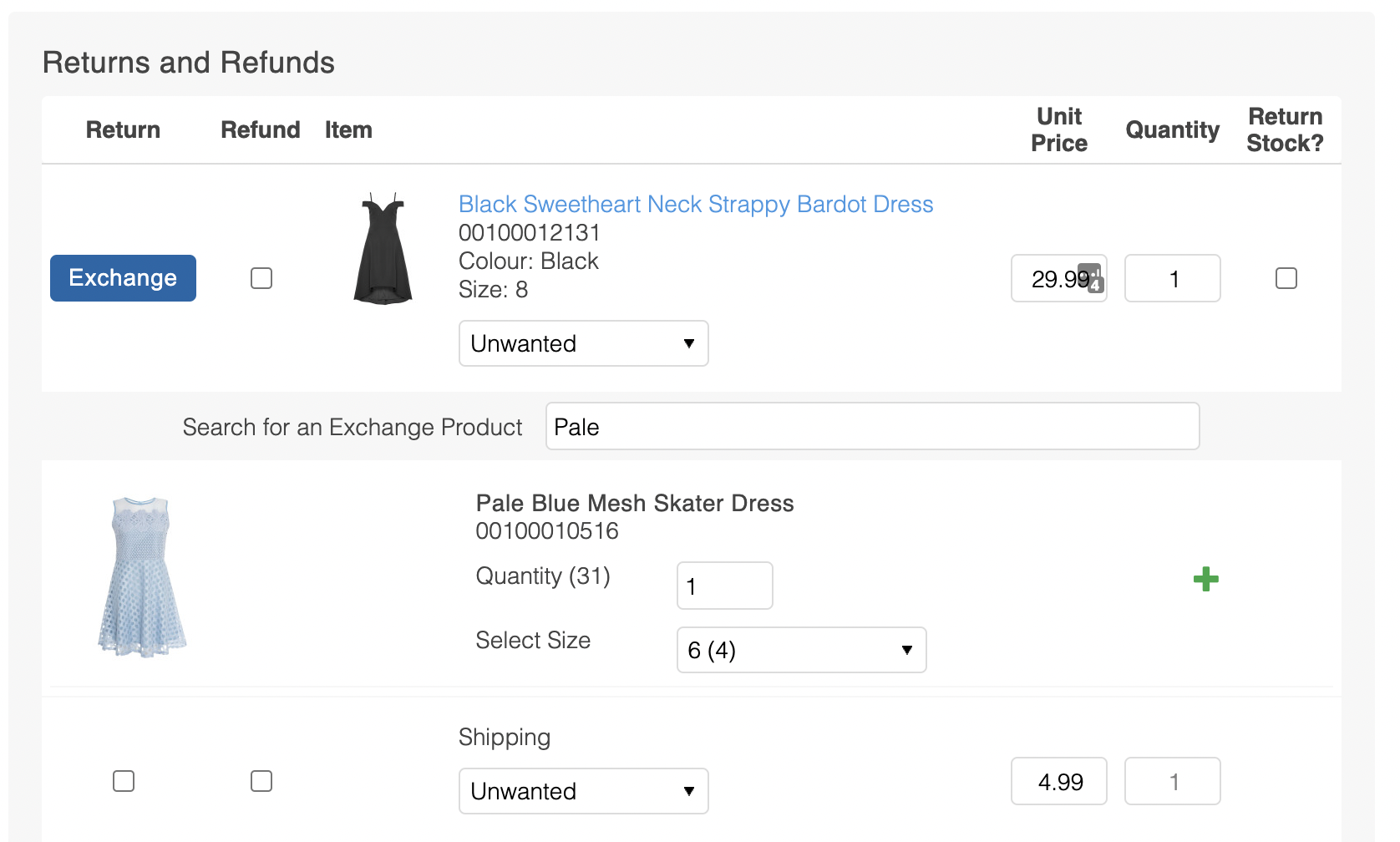Screen dimensions: 1400x842
Task: Open the Shipping reason Unwanted dropdown
Action: click(x=583, y=791)
